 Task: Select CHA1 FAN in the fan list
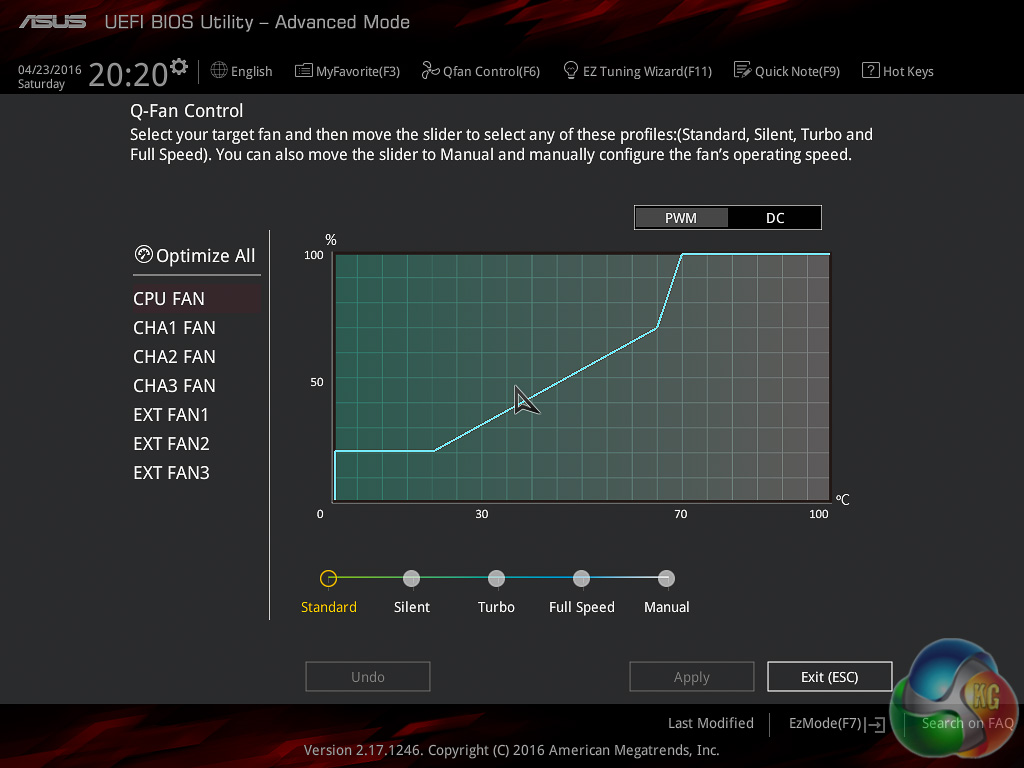coord(174,328)
